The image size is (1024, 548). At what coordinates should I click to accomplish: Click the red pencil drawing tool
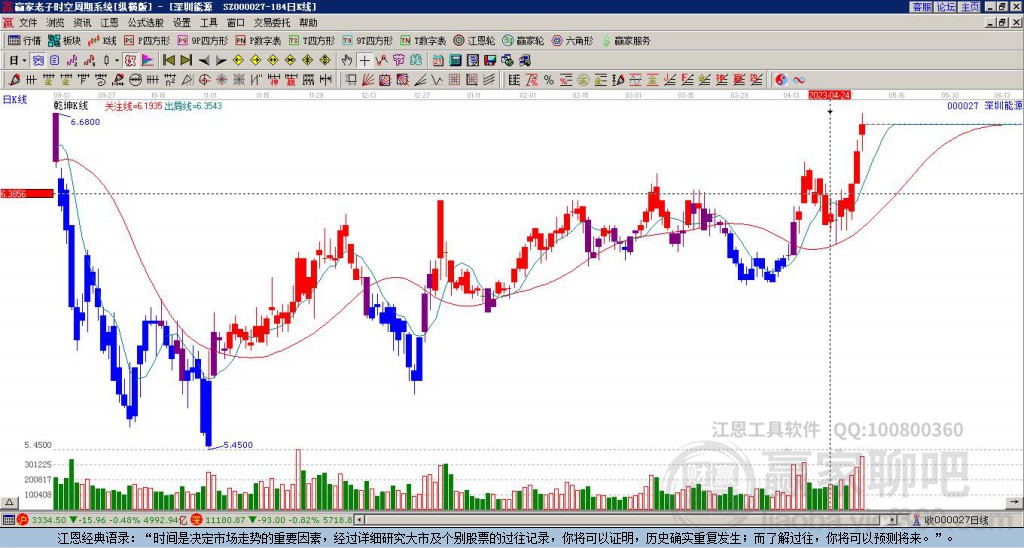13,80
